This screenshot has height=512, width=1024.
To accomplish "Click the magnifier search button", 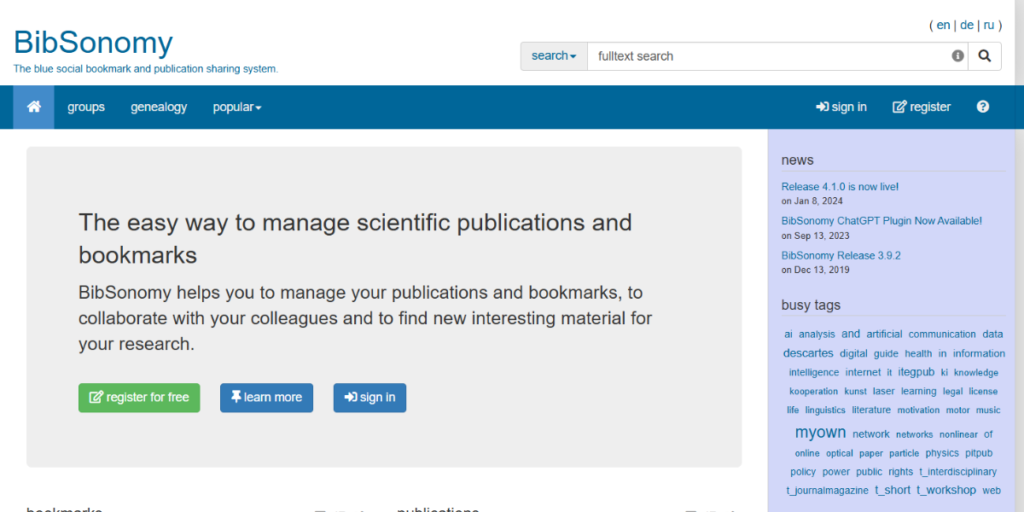I will point(984,56).
